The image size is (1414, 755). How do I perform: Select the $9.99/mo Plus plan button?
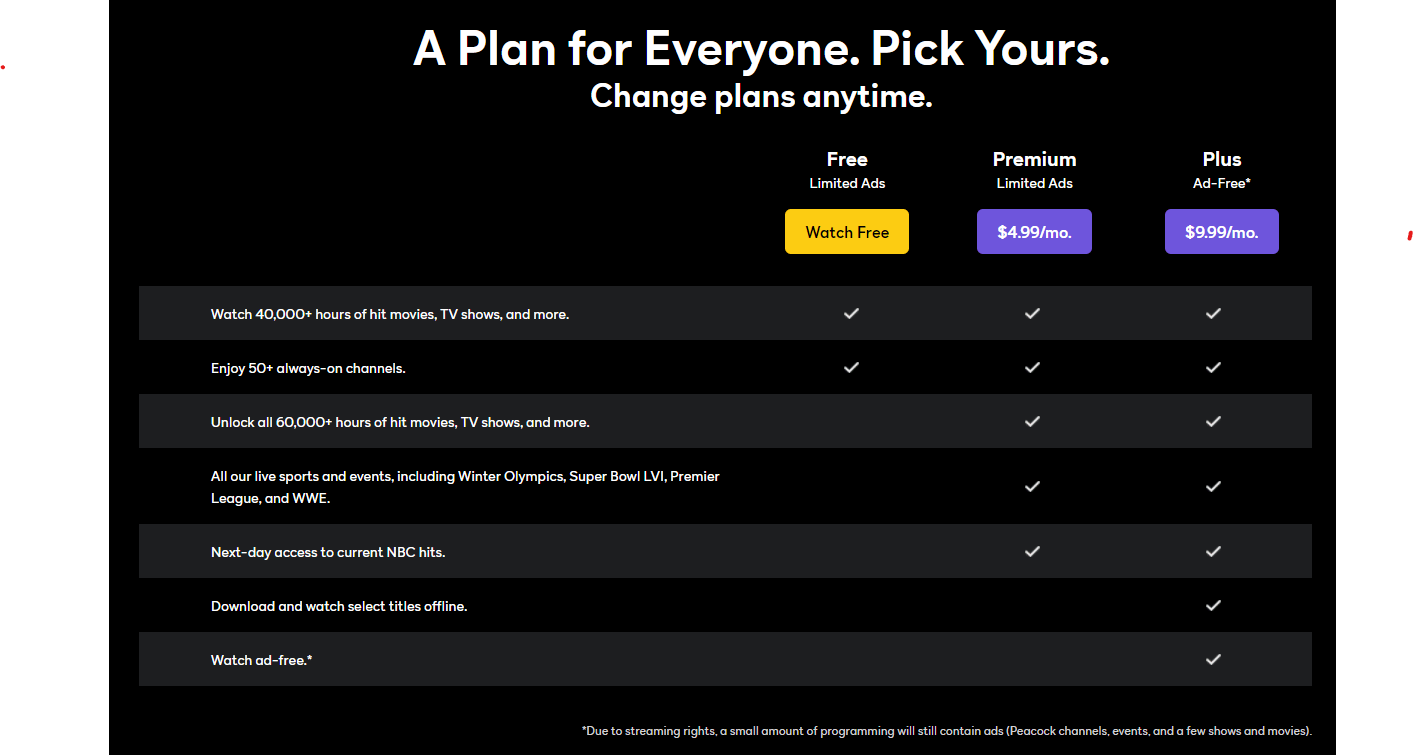1221,231
